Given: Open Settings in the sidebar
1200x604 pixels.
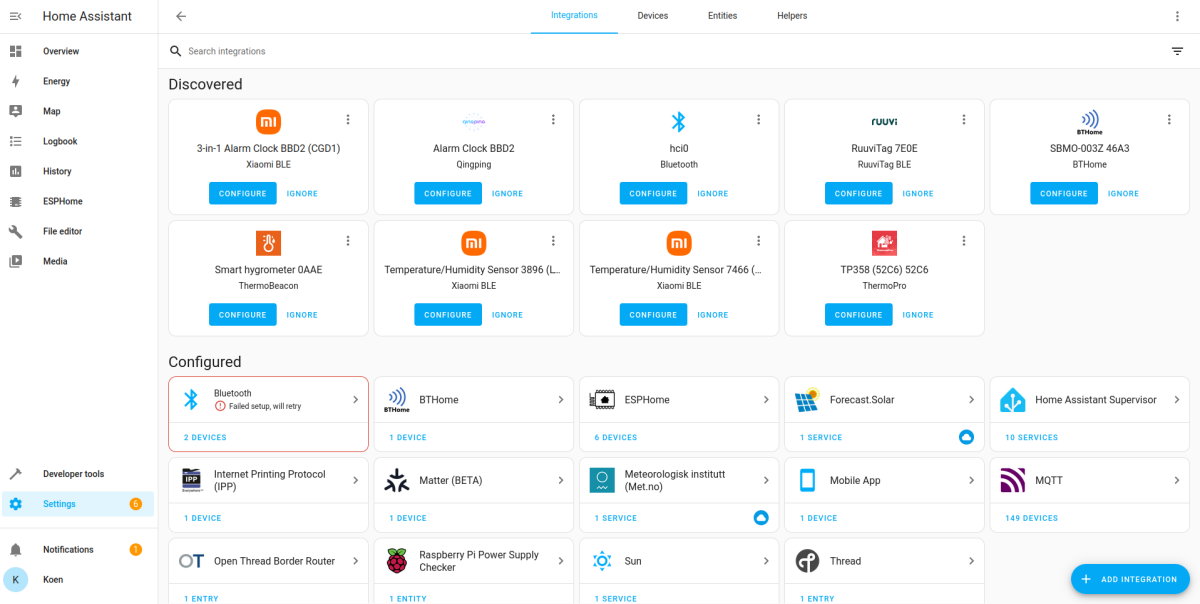Looking at the screenshot, I should (79, 504).
